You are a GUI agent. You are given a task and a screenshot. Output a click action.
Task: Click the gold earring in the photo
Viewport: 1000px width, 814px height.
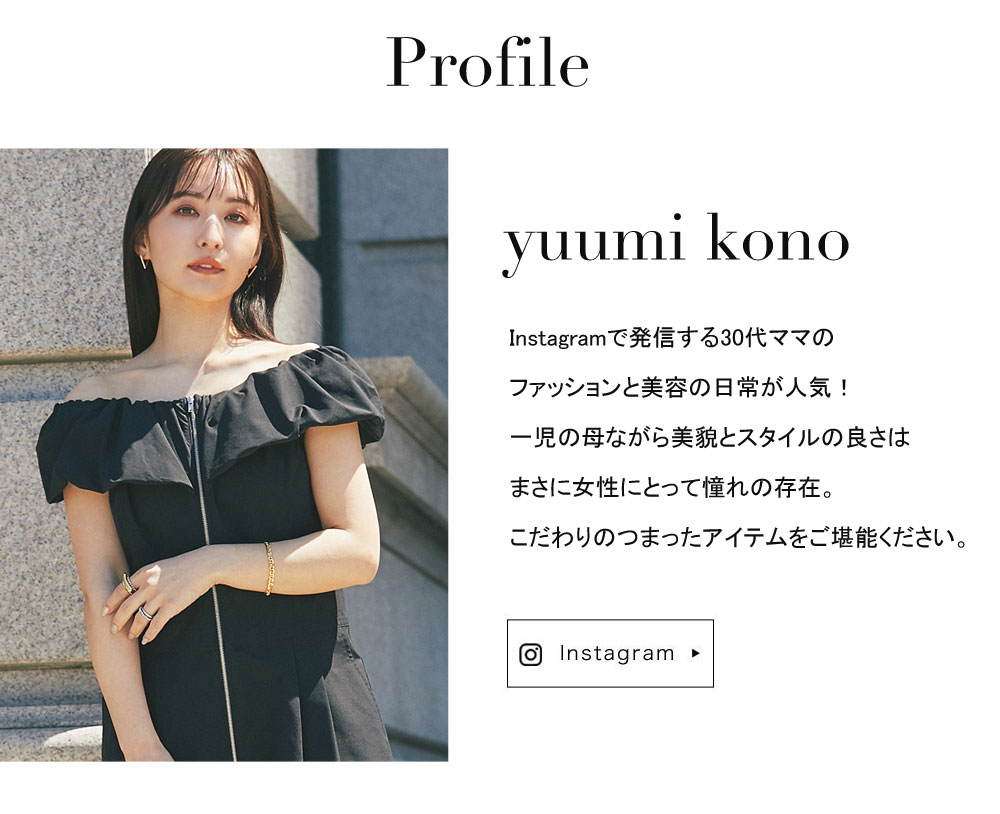[x=143, y=262]
